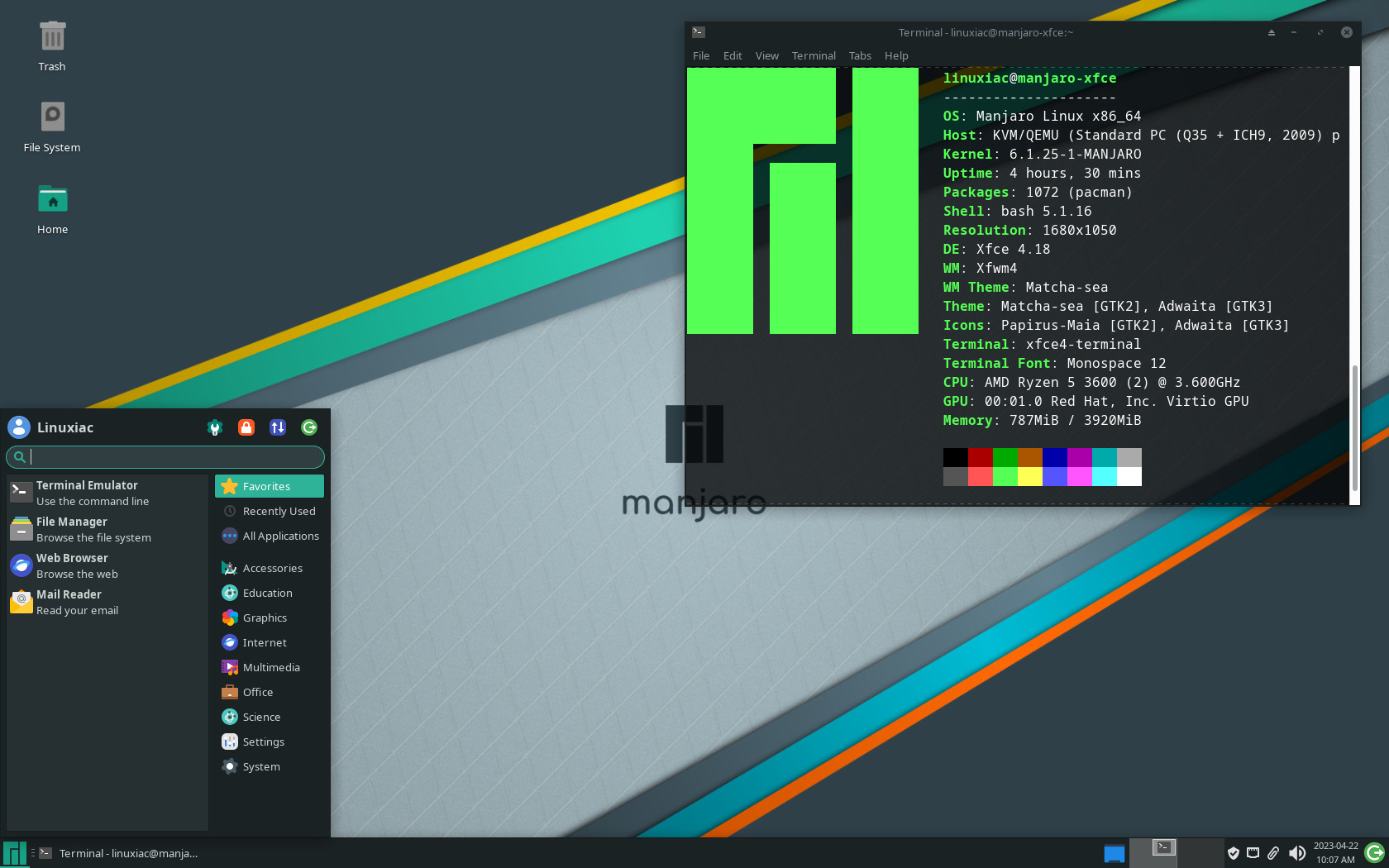Select the All Applications category

(x=270, y=536)
